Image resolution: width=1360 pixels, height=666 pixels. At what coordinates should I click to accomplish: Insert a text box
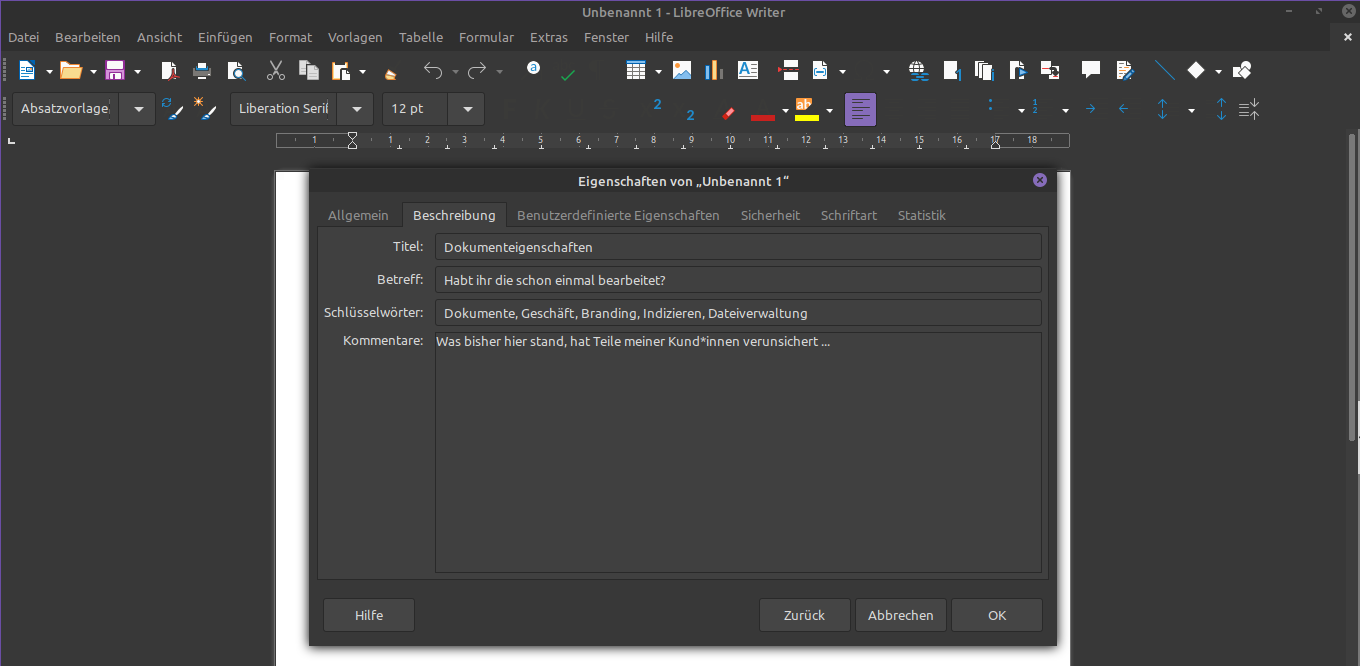pyautogui.click(x=748, y=71)
